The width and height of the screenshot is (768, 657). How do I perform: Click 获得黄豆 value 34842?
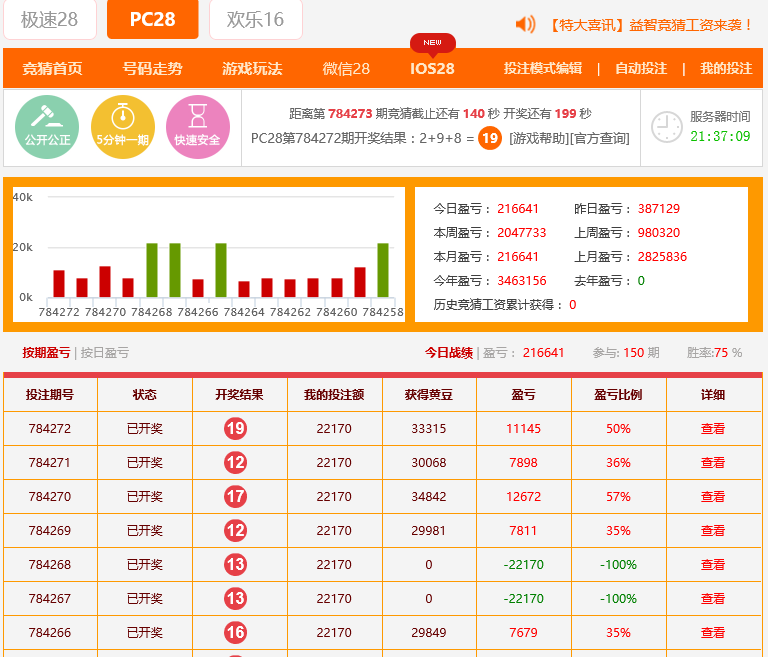coord(429,497)
